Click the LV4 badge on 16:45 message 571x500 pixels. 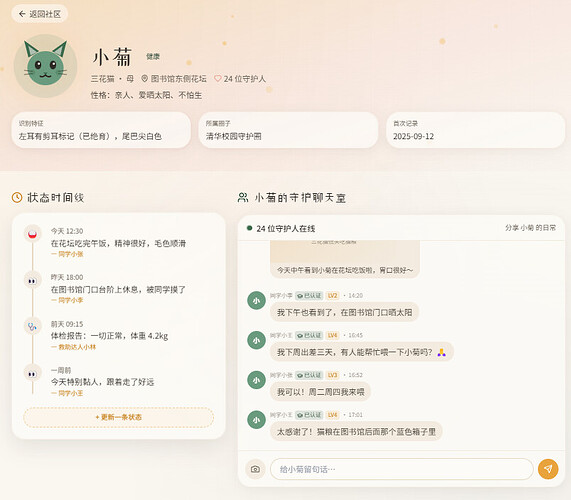(x=332, y=335)
